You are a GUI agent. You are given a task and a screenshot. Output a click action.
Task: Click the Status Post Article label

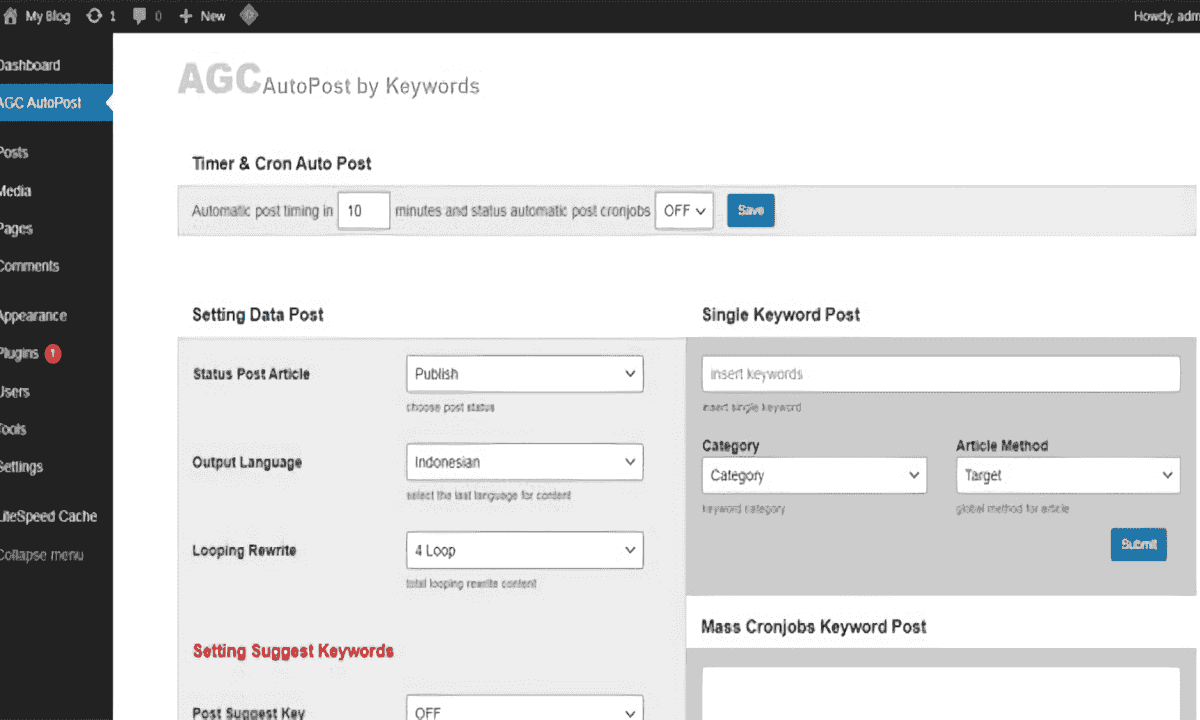251,374
